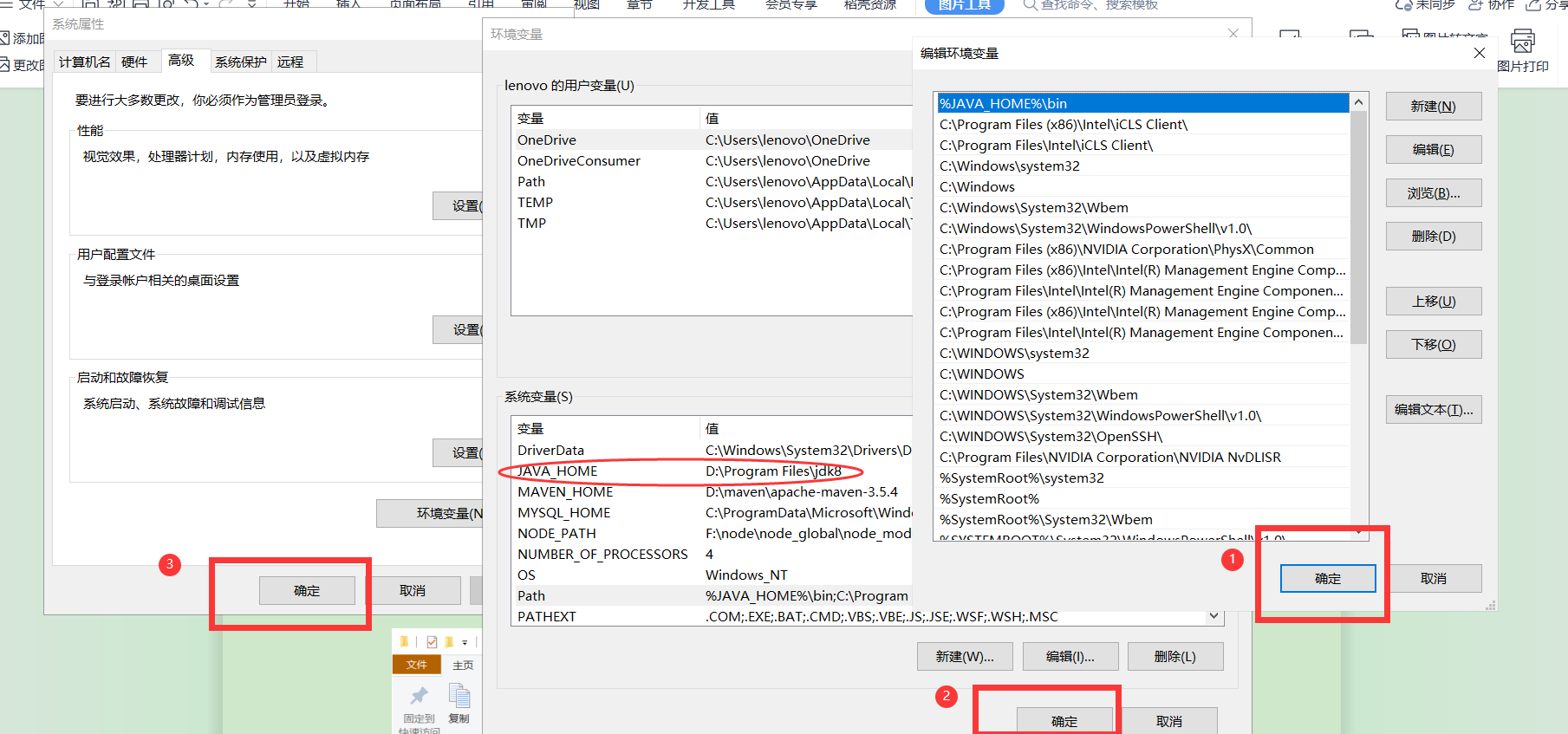Click the Move Up (上移(U)) button

1433,301
